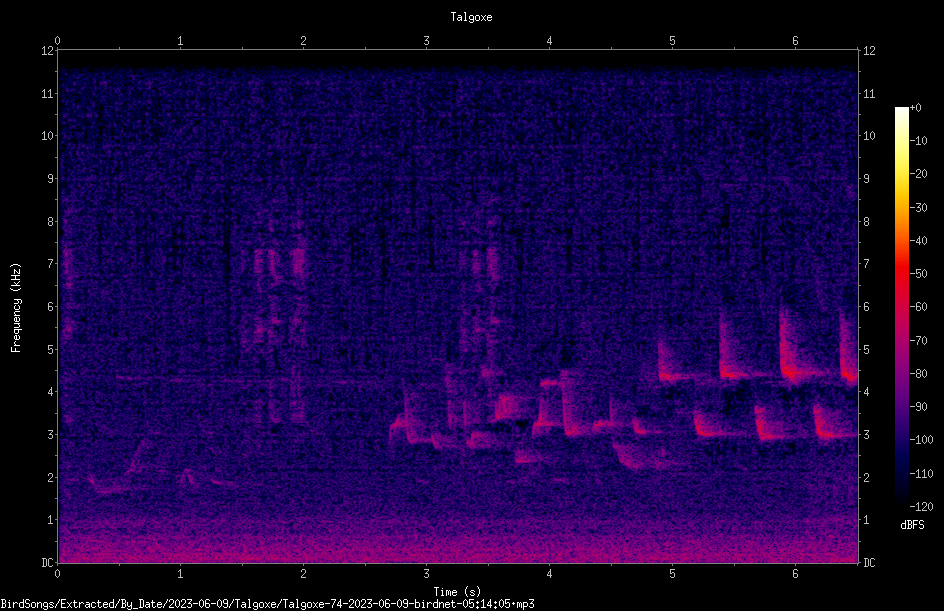
Task: Click the -10 colorbar label
Action: click(919, 141)
